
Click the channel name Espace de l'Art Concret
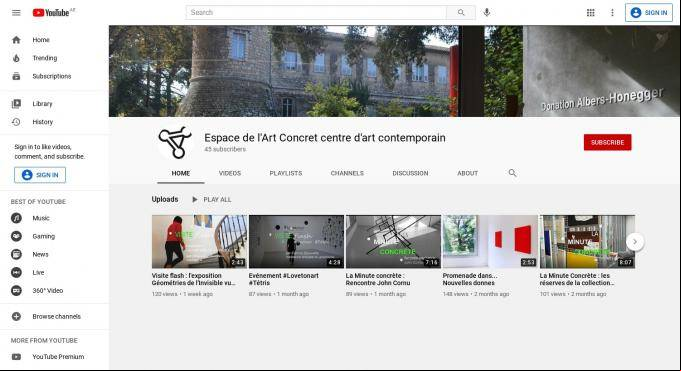[x=325, y=138]
